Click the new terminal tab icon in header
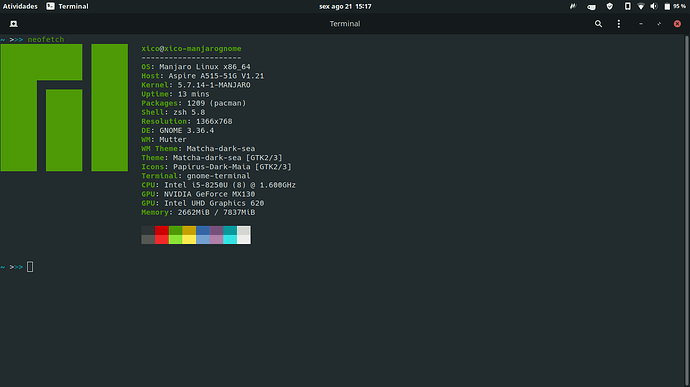The width and height of the screenshot is (690, 387). pyautogui.click(x=14, y=24)
